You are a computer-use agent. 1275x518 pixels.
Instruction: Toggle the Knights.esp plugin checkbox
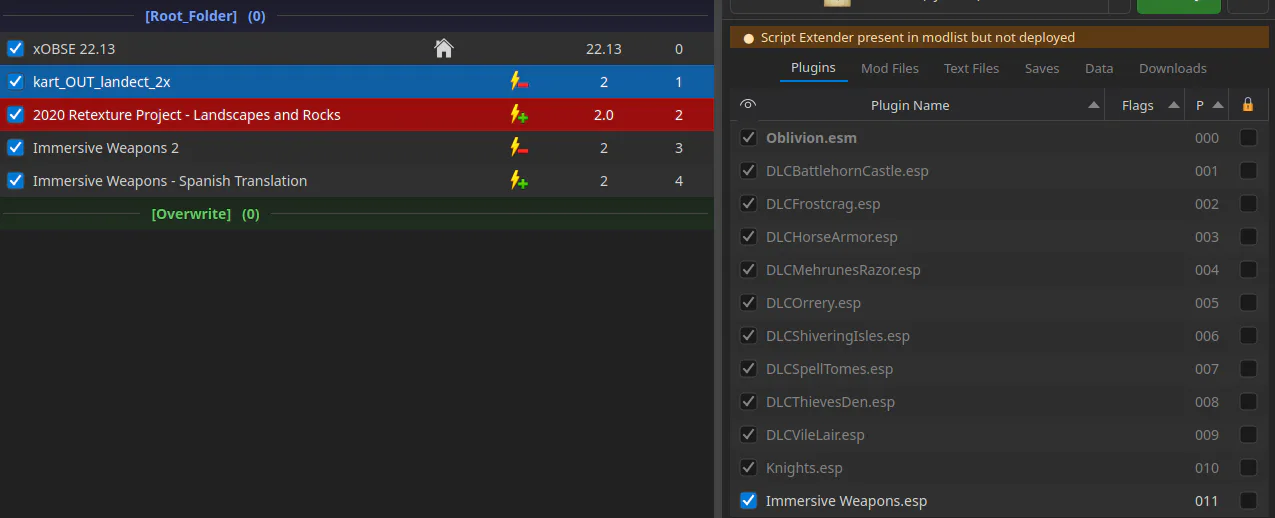pos(748,467)
